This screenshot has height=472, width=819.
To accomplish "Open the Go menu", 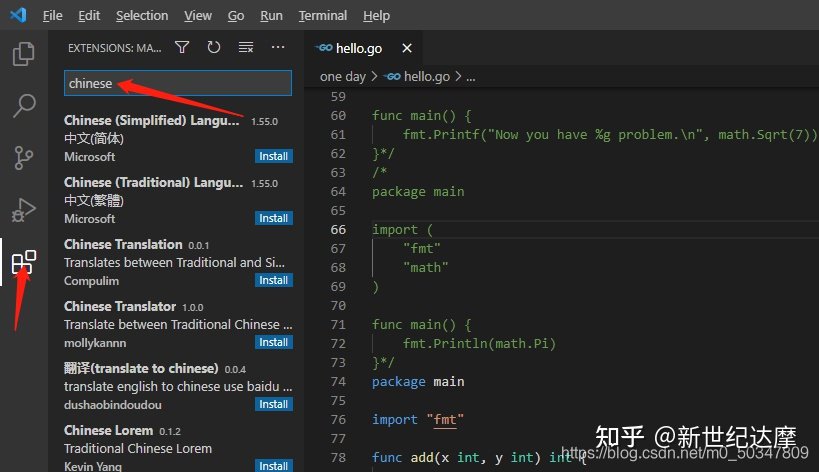I will point(236,16).
